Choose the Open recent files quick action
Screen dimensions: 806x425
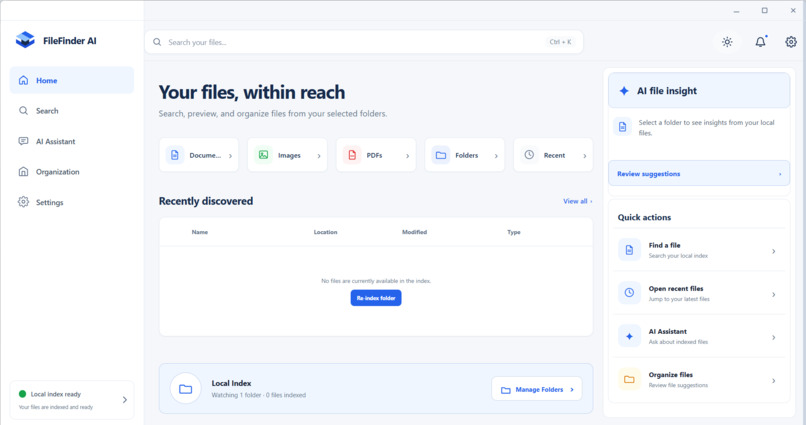699,293
